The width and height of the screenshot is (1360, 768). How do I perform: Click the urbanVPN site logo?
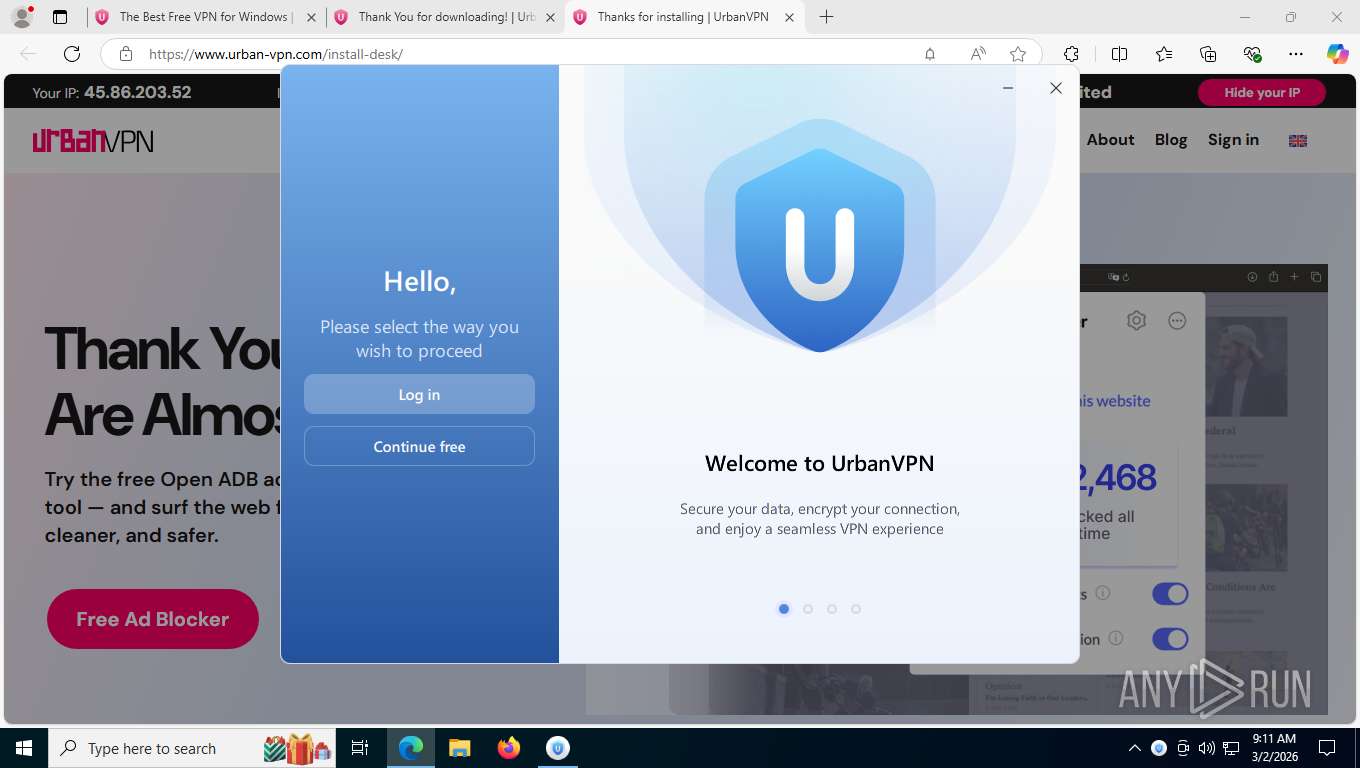coord(93,141)
